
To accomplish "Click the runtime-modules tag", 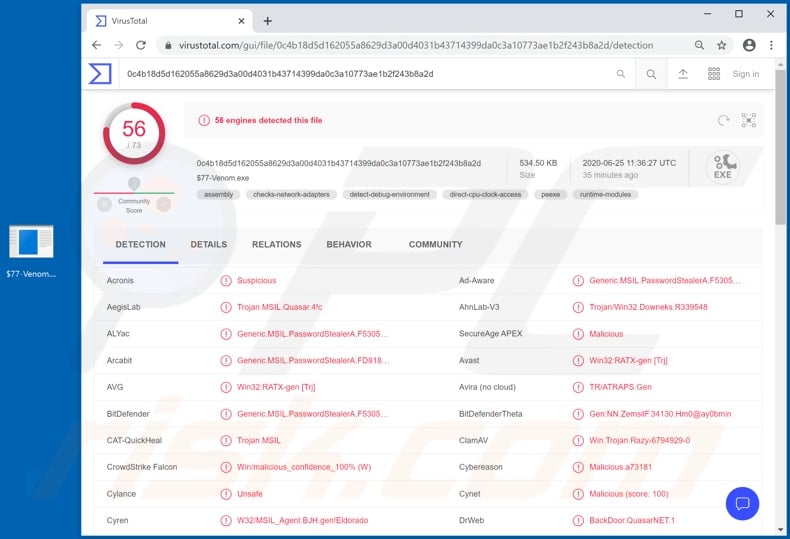I will (605, 194).
